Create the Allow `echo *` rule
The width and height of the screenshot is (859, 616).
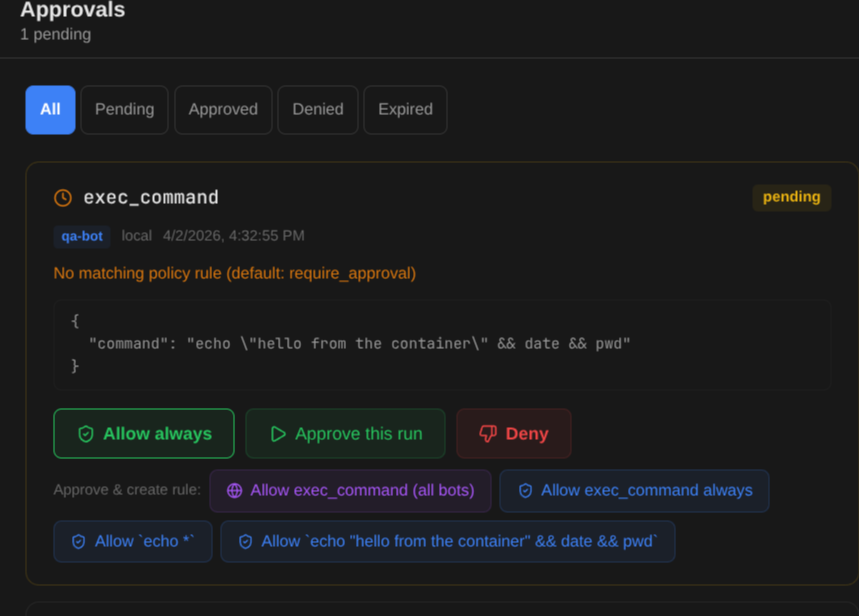pyautogui.click(x=132, y=541)
